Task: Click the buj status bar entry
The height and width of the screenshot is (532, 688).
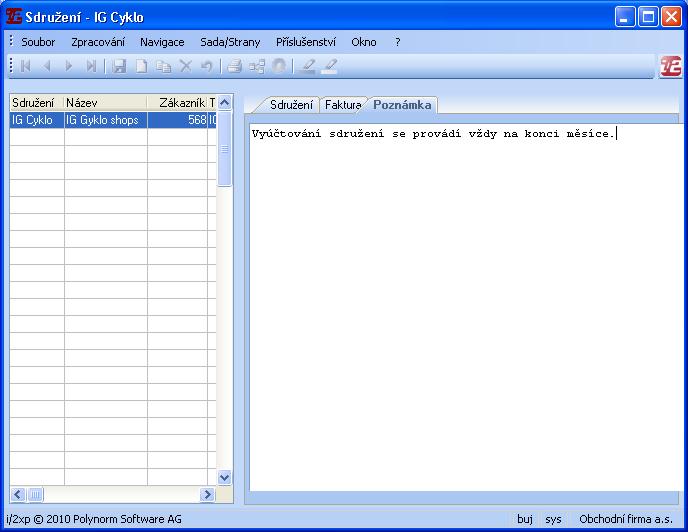Action: click(x=525, y=519)
